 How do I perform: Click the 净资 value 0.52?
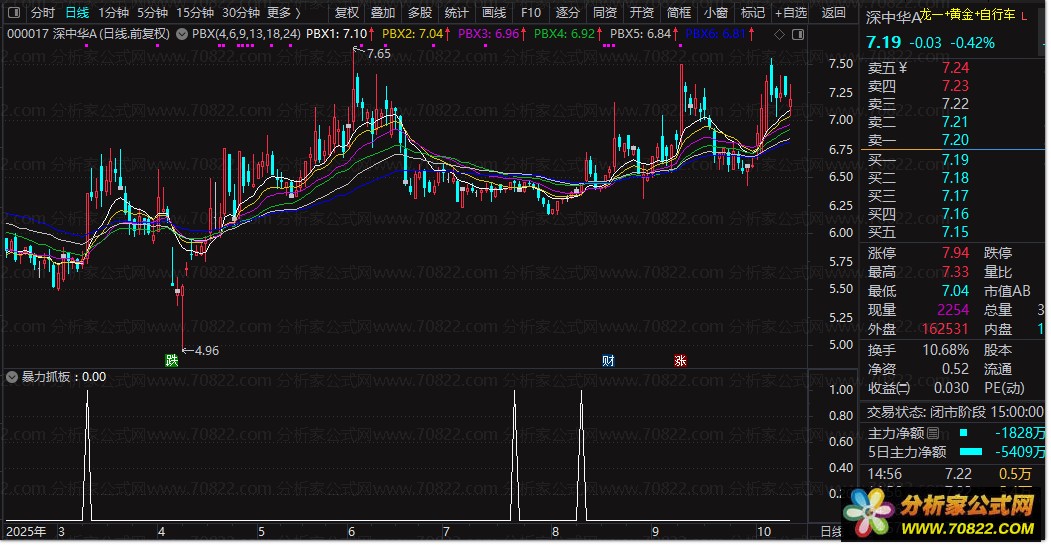[955, 369]
